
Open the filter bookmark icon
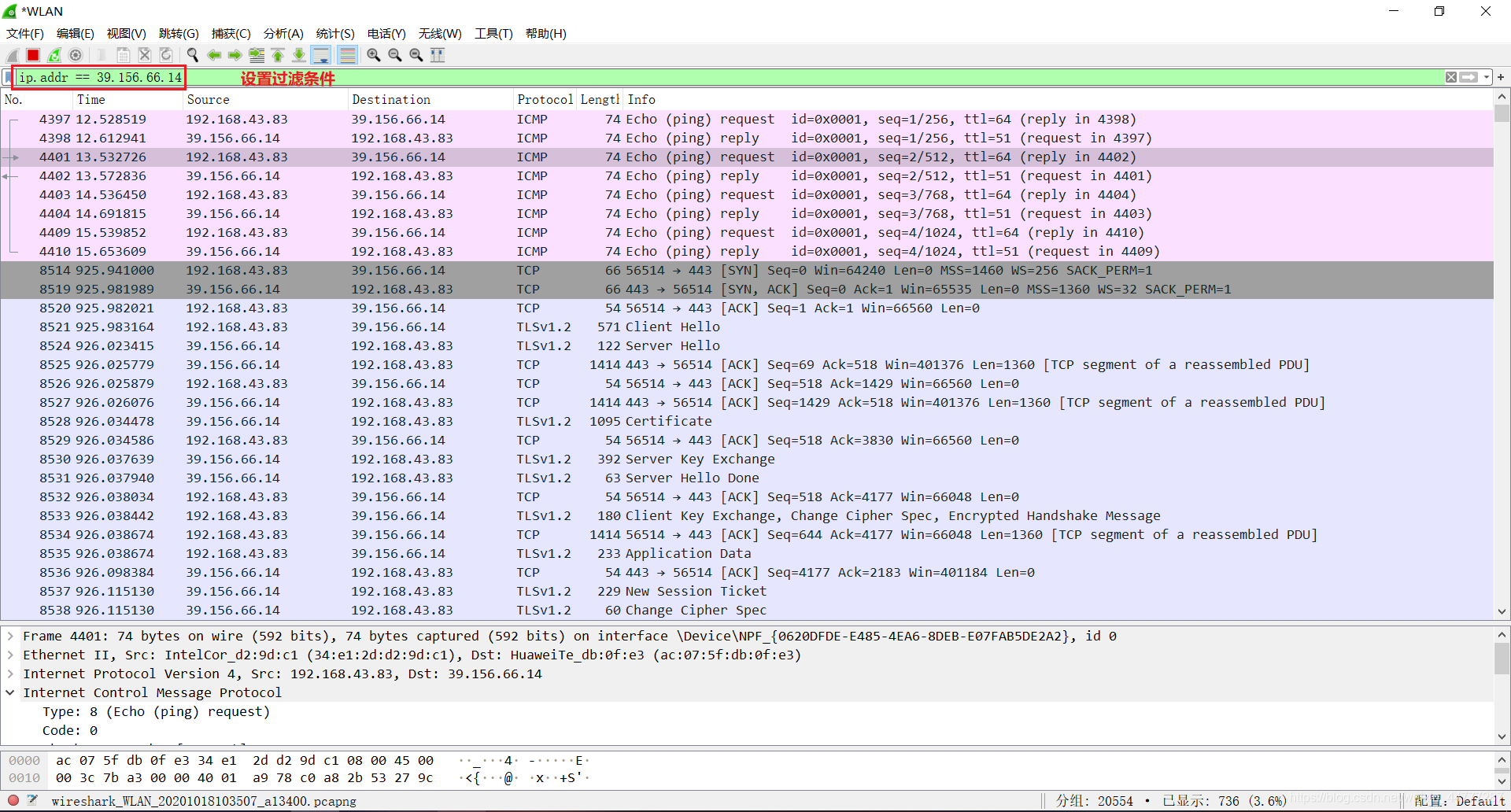8,77
